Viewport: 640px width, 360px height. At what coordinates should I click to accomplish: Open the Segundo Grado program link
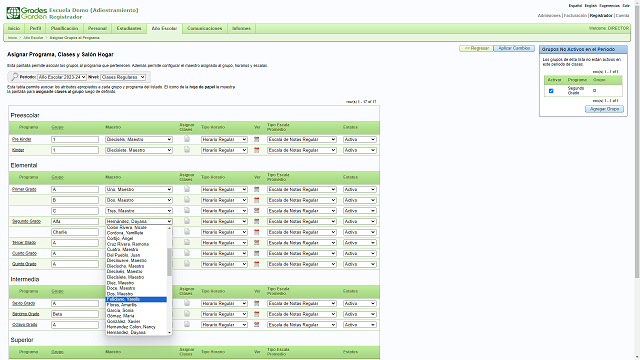tap(26, 221)
